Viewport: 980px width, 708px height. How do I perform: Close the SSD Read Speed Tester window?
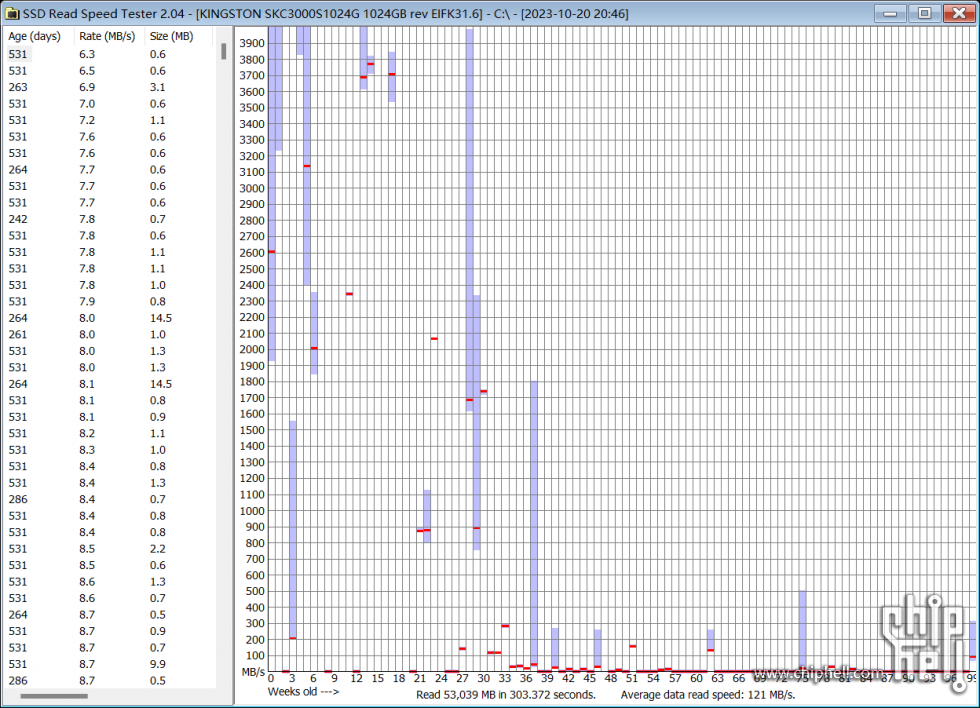click(x=959, y=13)
